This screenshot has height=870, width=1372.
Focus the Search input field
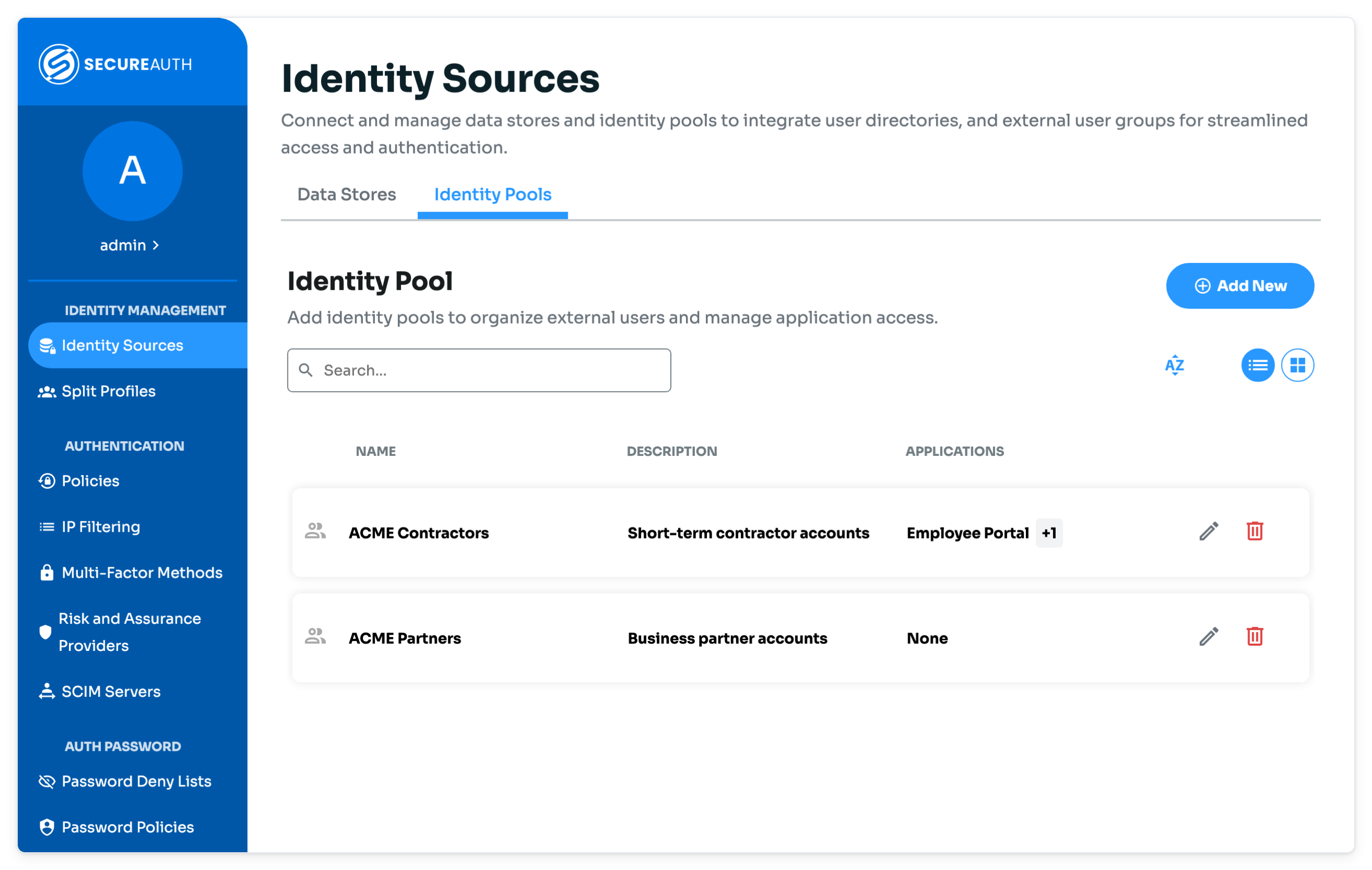[x=478, y=370]
